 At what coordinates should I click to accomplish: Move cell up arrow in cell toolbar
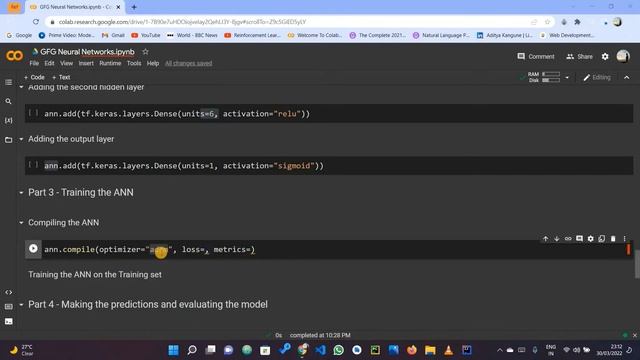pos(545,239)
